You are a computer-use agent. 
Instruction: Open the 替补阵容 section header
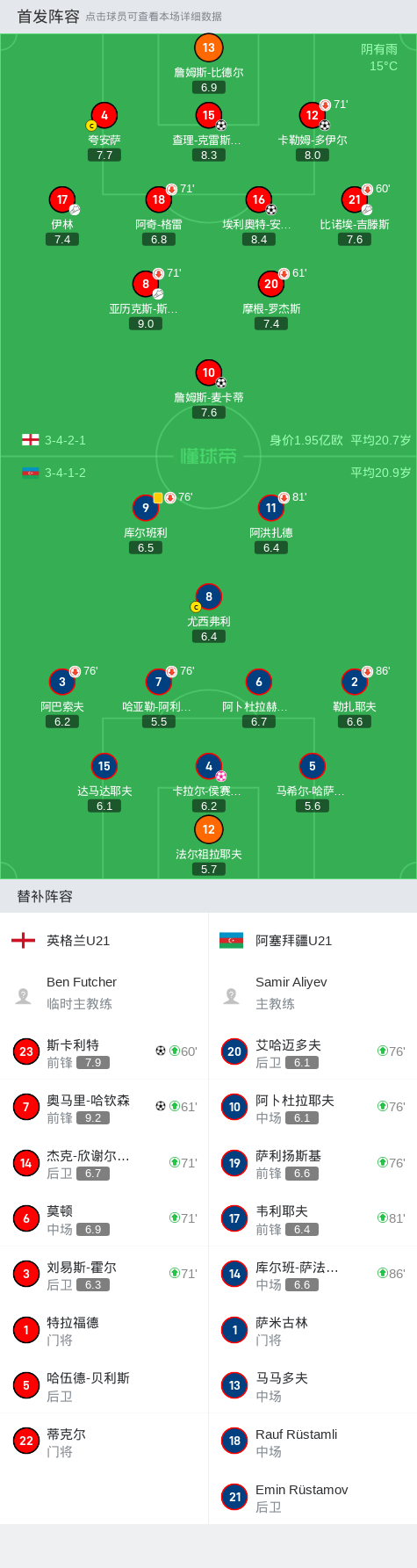click(45, 896)
